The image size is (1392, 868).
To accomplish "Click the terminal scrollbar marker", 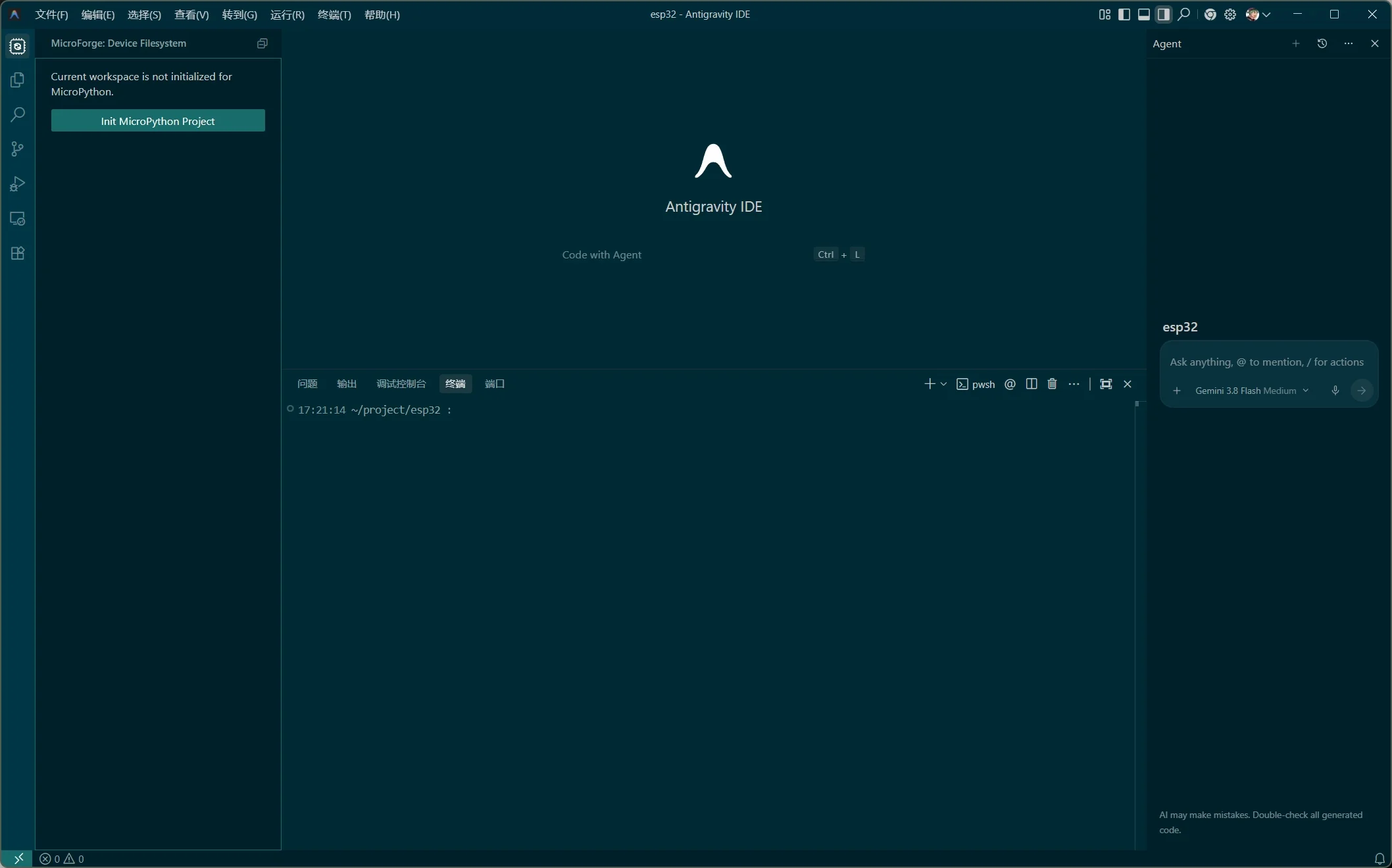I will pos(1137,404).
